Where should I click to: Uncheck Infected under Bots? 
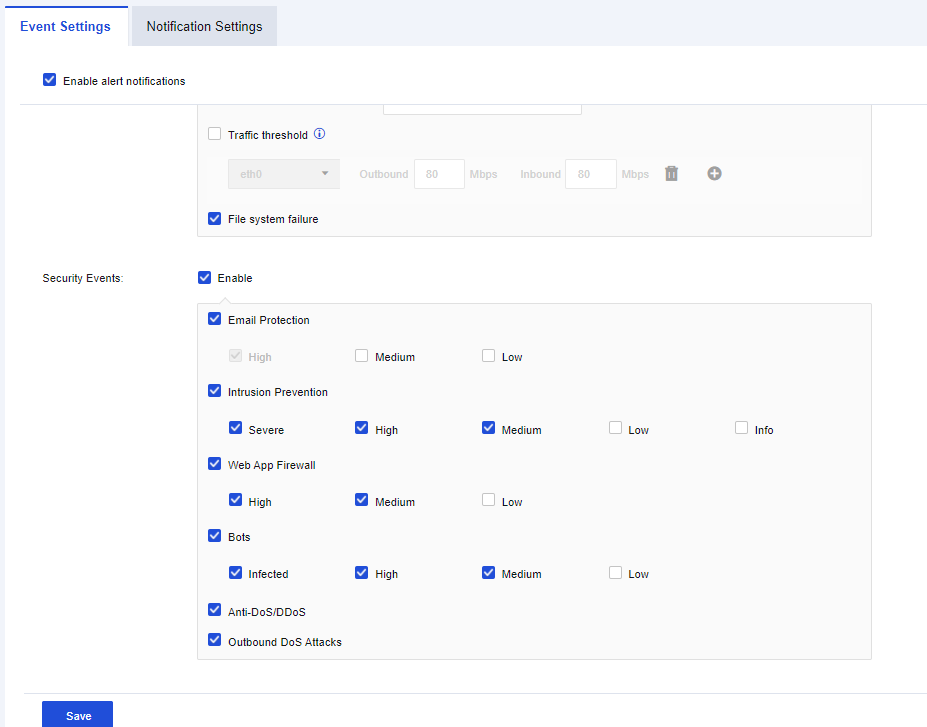pyautogui.click(x=236, y=573)
